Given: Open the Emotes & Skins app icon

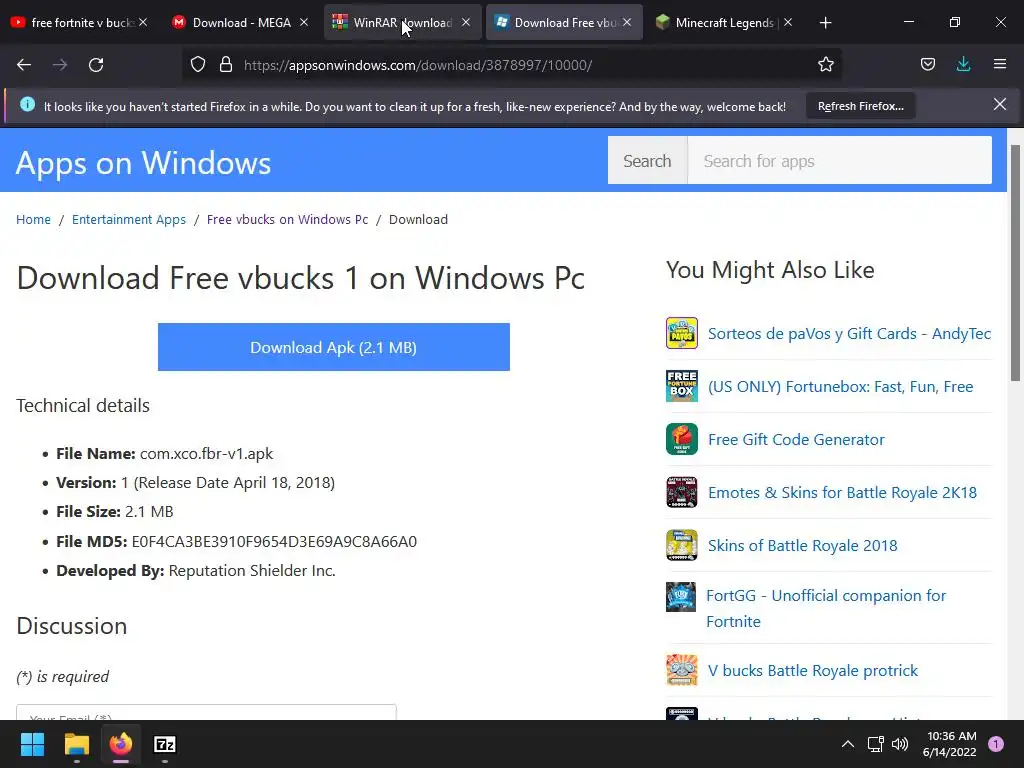Looking at the screenshot, I should [x=682, y=492].
